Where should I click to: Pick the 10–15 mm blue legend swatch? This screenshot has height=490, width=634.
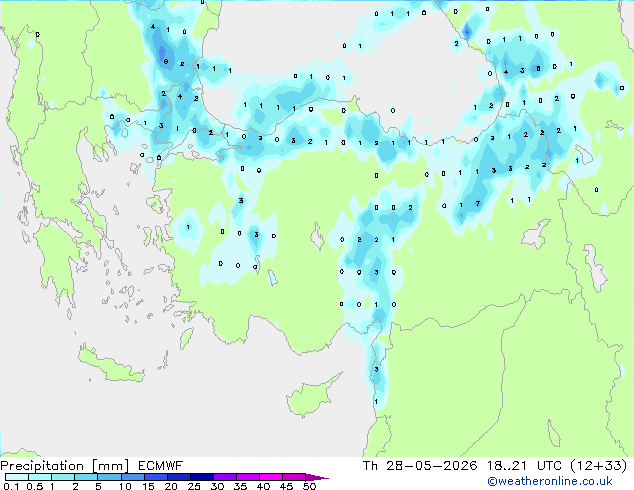pos(132,477)
